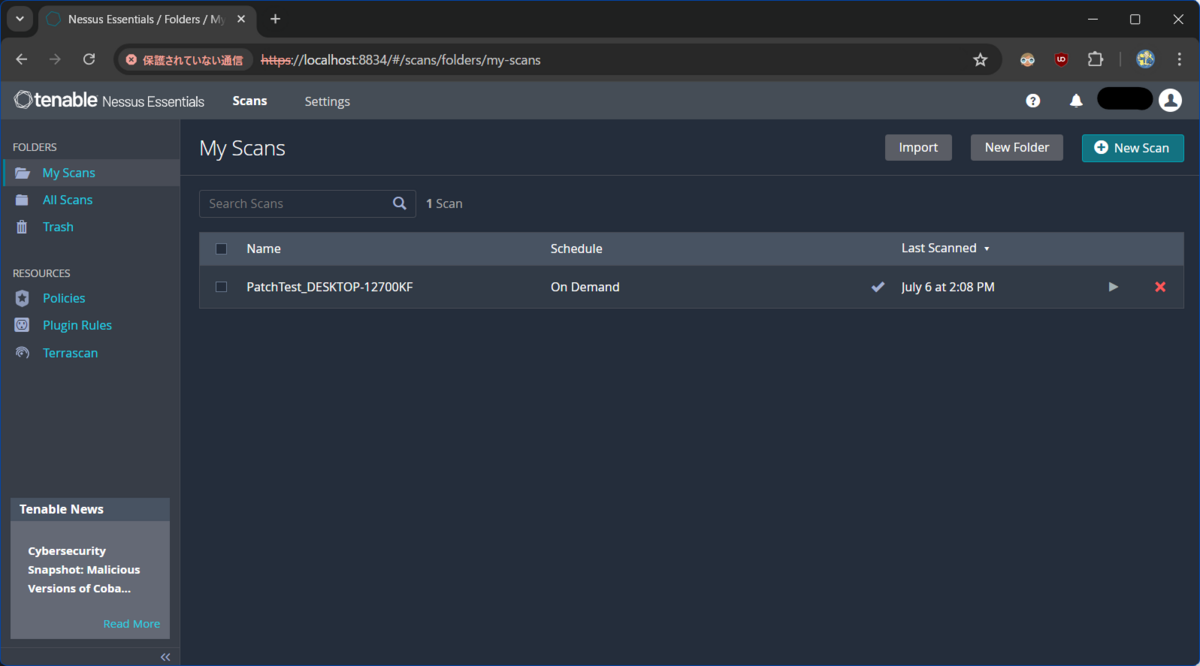Open the eyeglasses-face extension icon
The image size is (1200, 666).
pos(1027,60)
